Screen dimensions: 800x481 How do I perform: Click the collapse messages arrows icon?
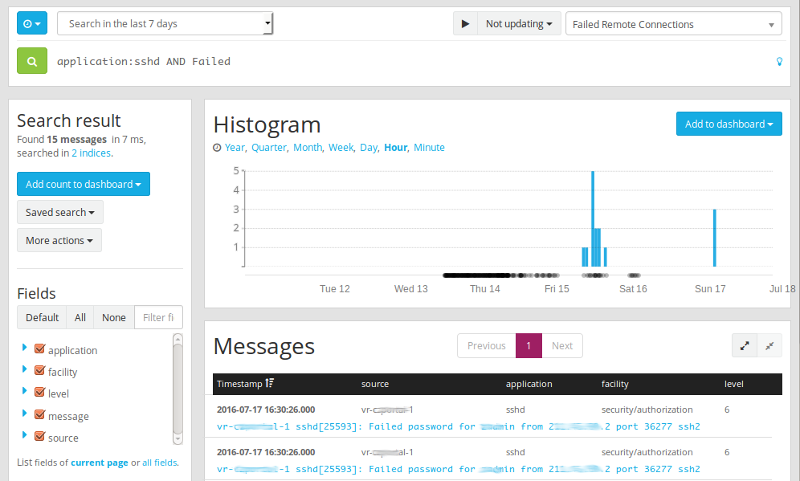tap(769, 345)
